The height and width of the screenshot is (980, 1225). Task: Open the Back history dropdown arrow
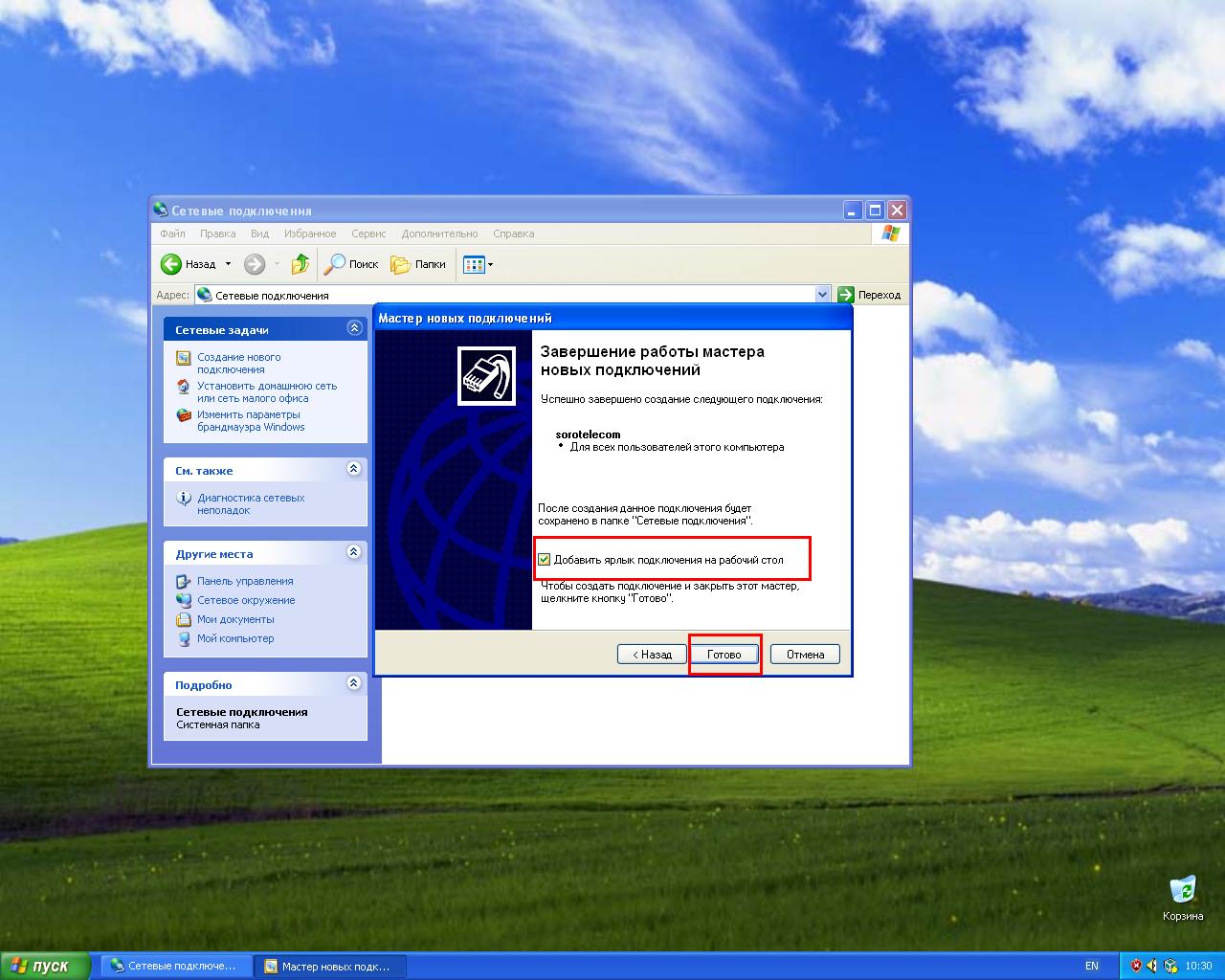228,264
